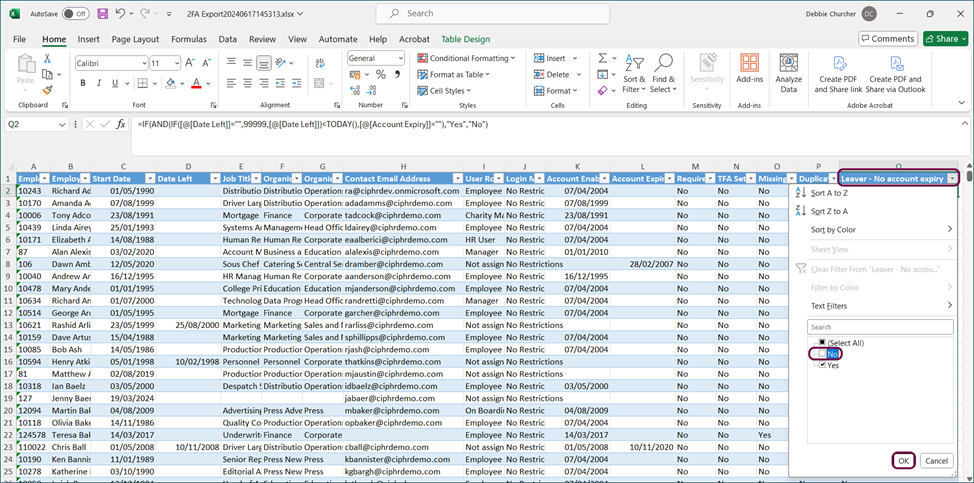Open the font name Calibri dropdown
The height and width of the screenshot is (483, 974).
pyautogui.click(x=144, y=63)
